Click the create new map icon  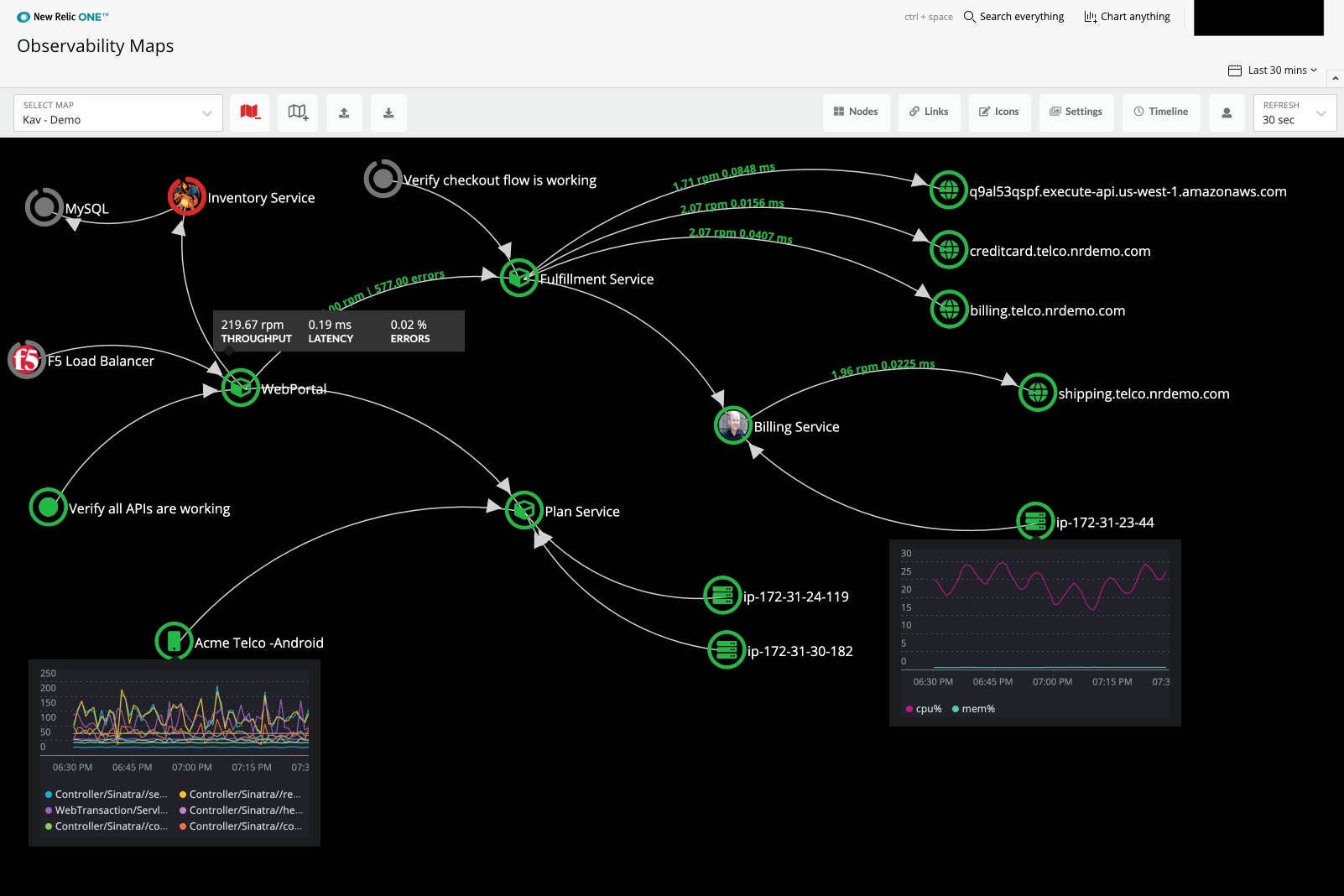click(298, 112)
